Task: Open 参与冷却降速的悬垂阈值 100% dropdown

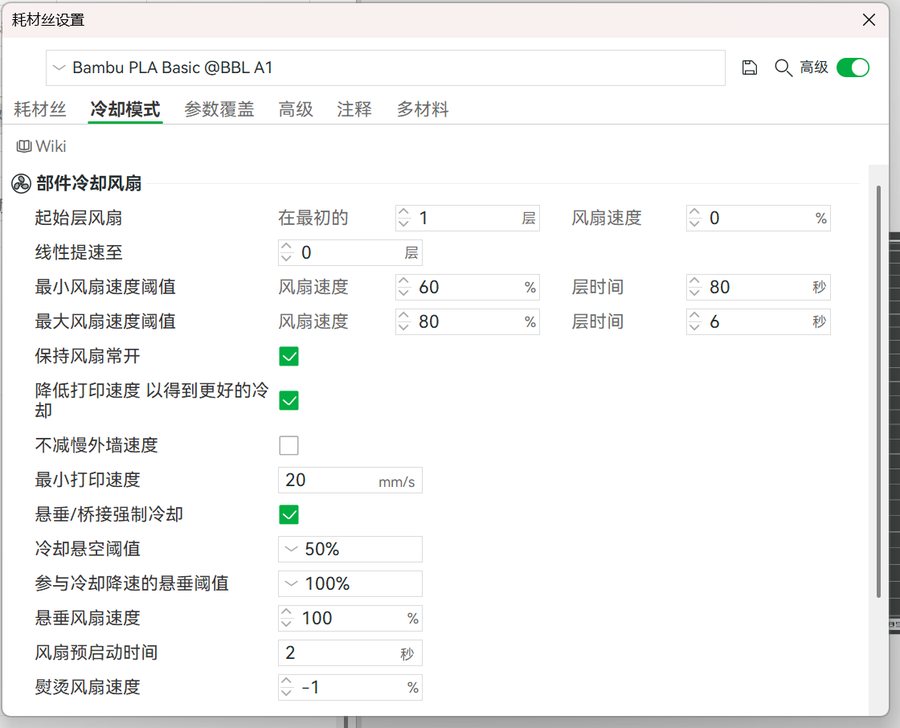Action: coord(350,584)
